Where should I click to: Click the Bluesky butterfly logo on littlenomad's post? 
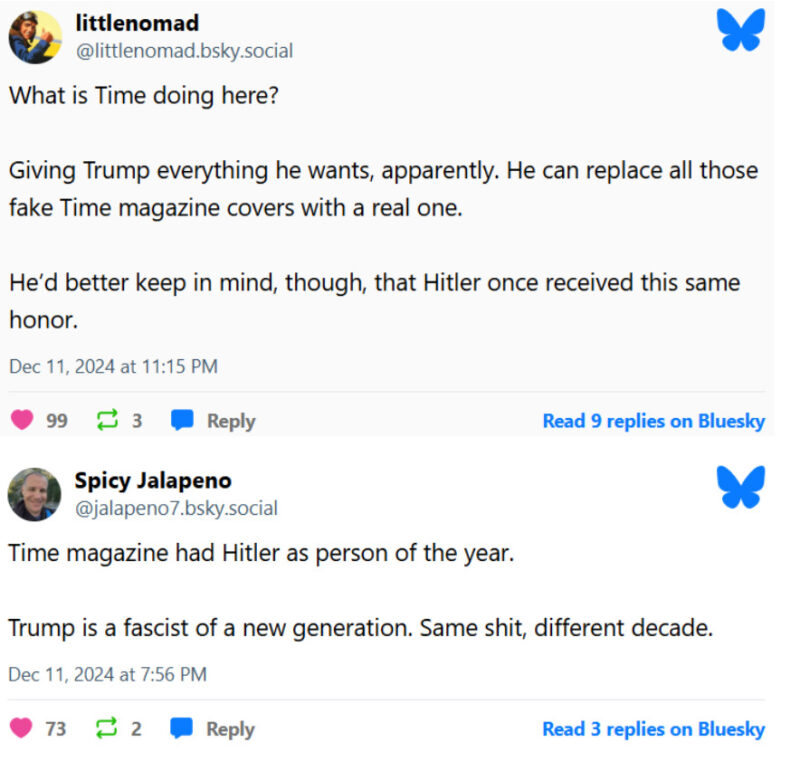click(x=740, y=30)
